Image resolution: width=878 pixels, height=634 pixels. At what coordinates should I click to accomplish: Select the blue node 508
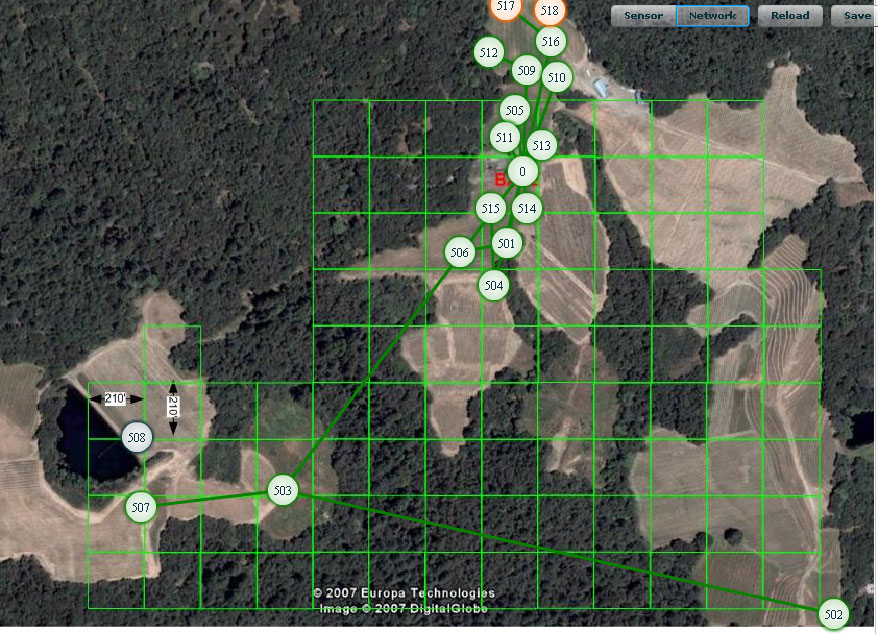(x=137, y=437)
